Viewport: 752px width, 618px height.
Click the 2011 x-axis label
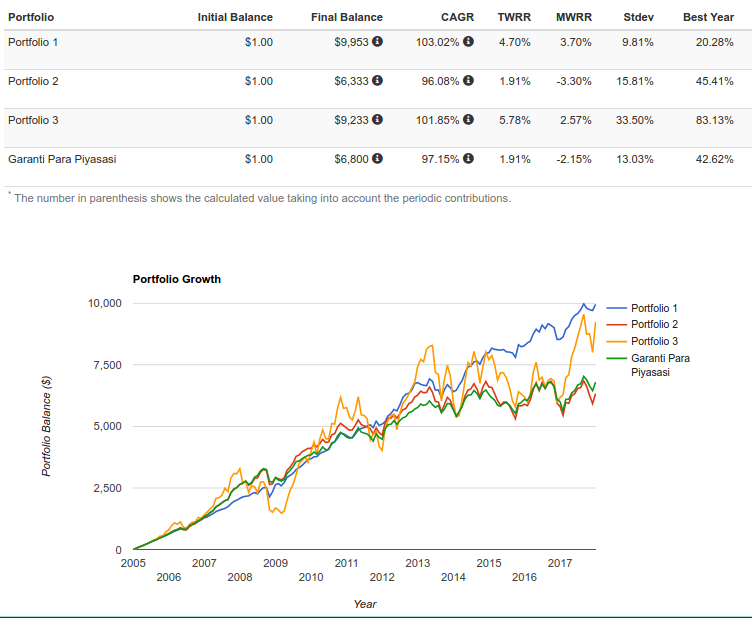tap(346, 563)
